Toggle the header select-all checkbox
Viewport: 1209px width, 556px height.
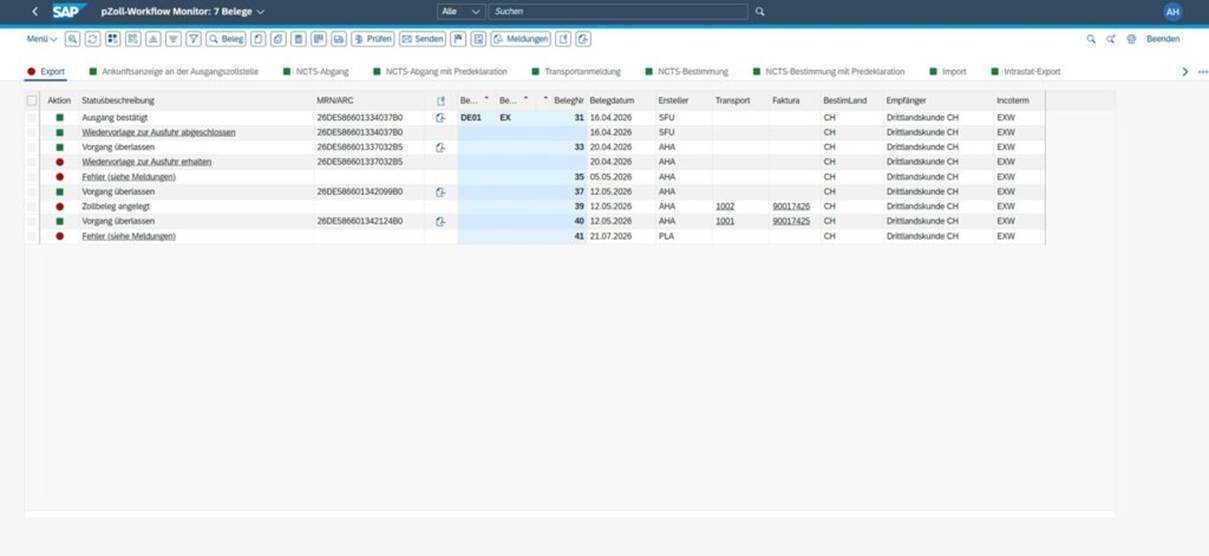(32, 101)
